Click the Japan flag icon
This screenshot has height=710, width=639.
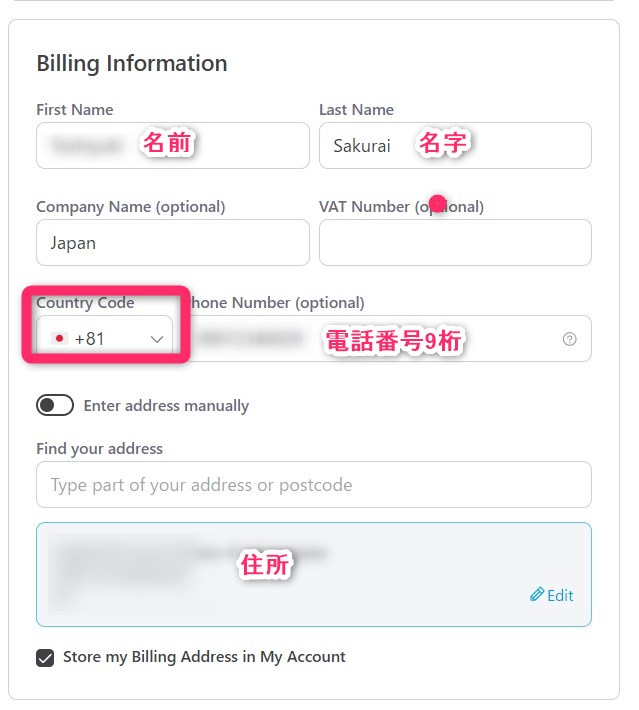59,339
